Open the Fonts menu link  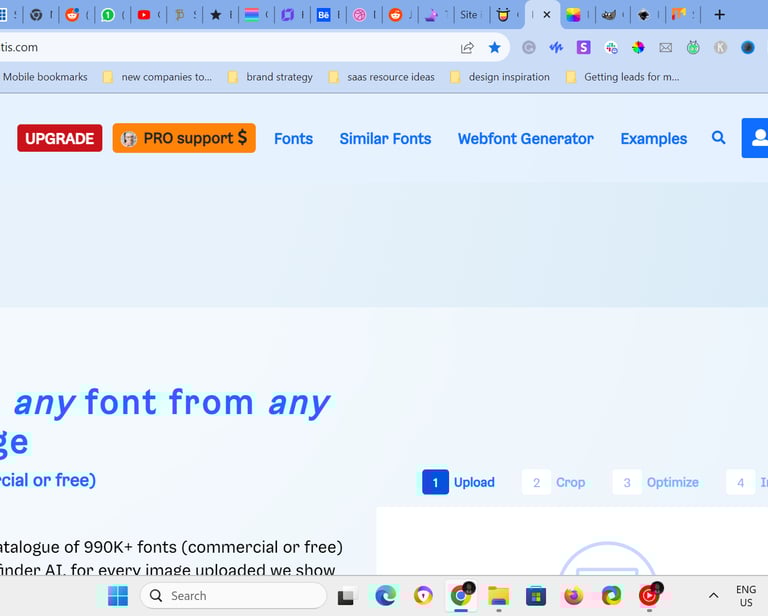pos(293,139)
